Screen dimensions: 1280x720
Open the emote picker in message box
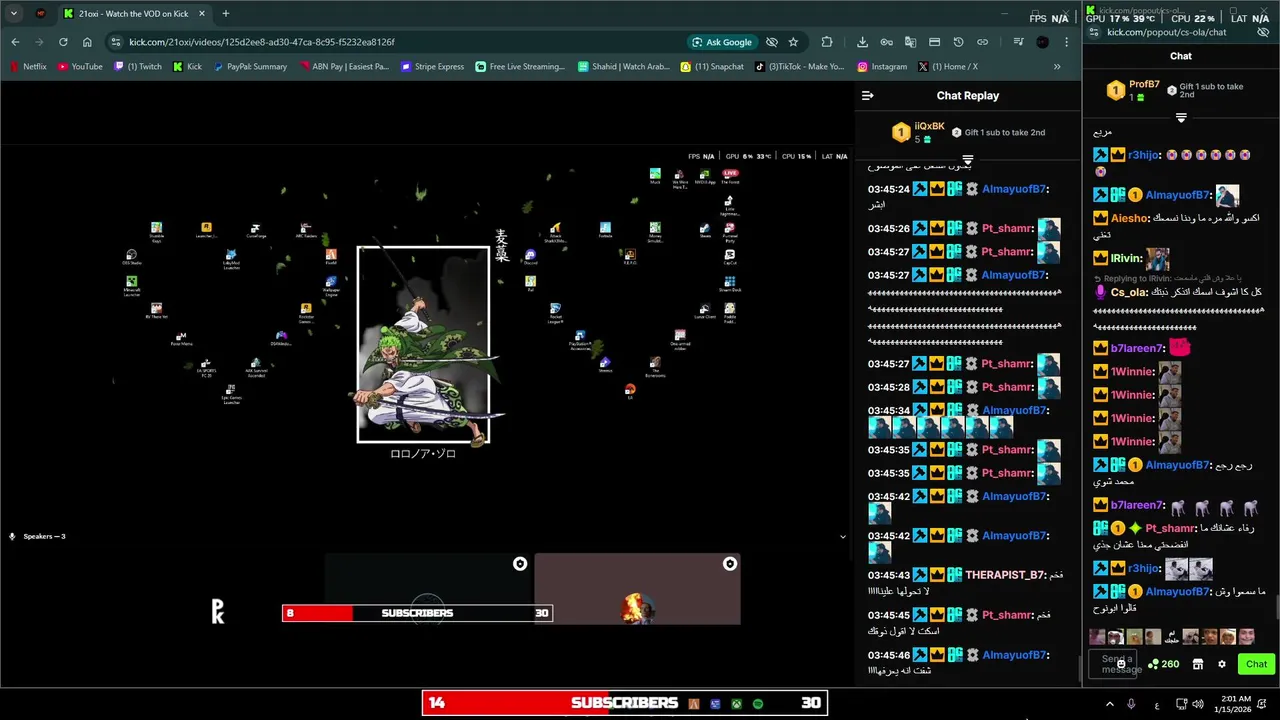[x=1121, y=664]
